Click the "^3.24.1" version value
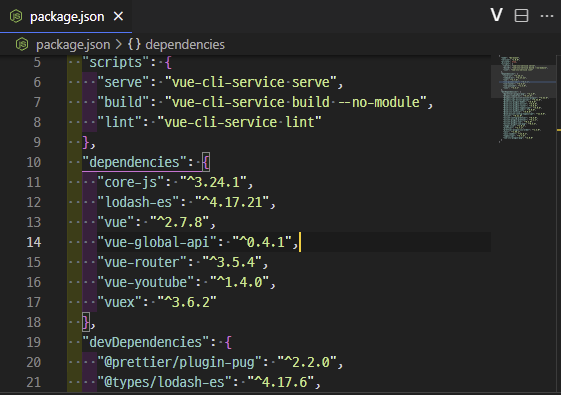Screen dimensions: 561x395 [213, 182]
